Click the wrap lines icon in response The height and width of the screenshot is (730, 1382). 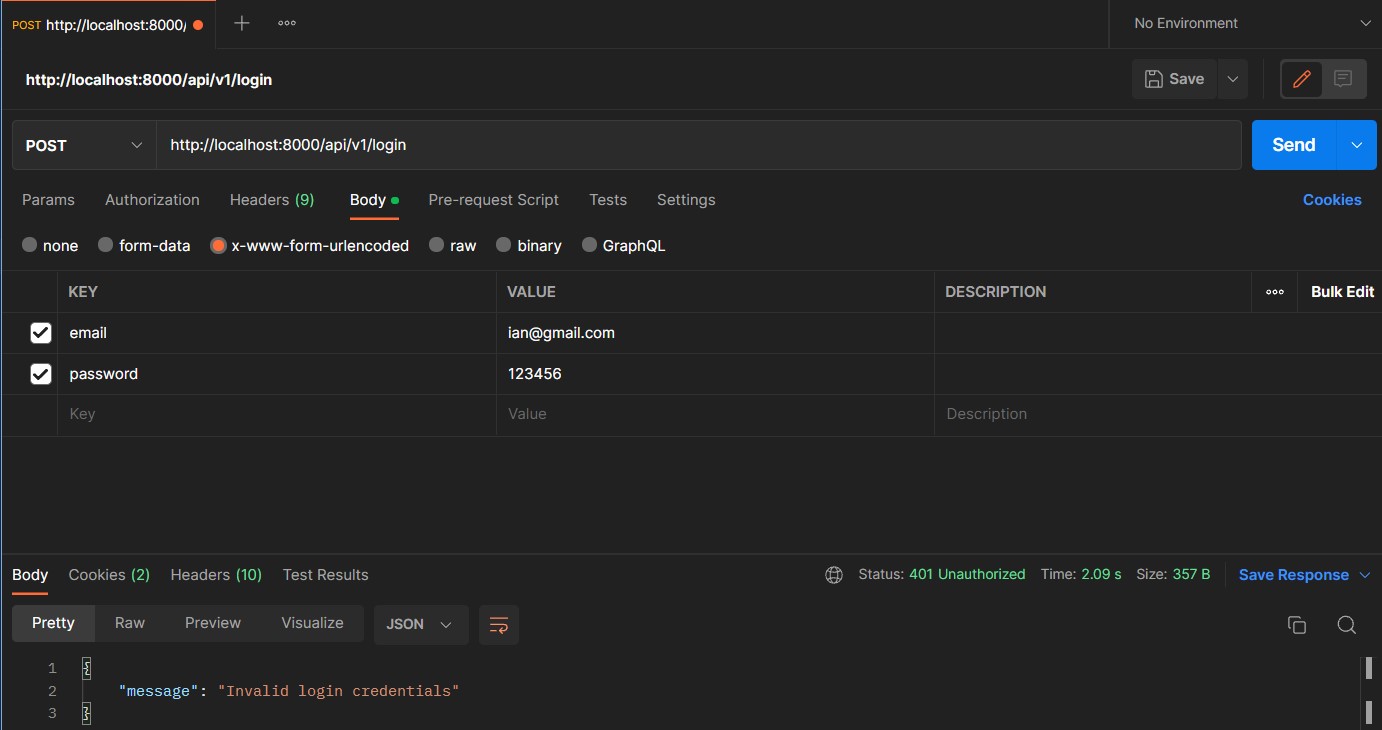(498, 624)
